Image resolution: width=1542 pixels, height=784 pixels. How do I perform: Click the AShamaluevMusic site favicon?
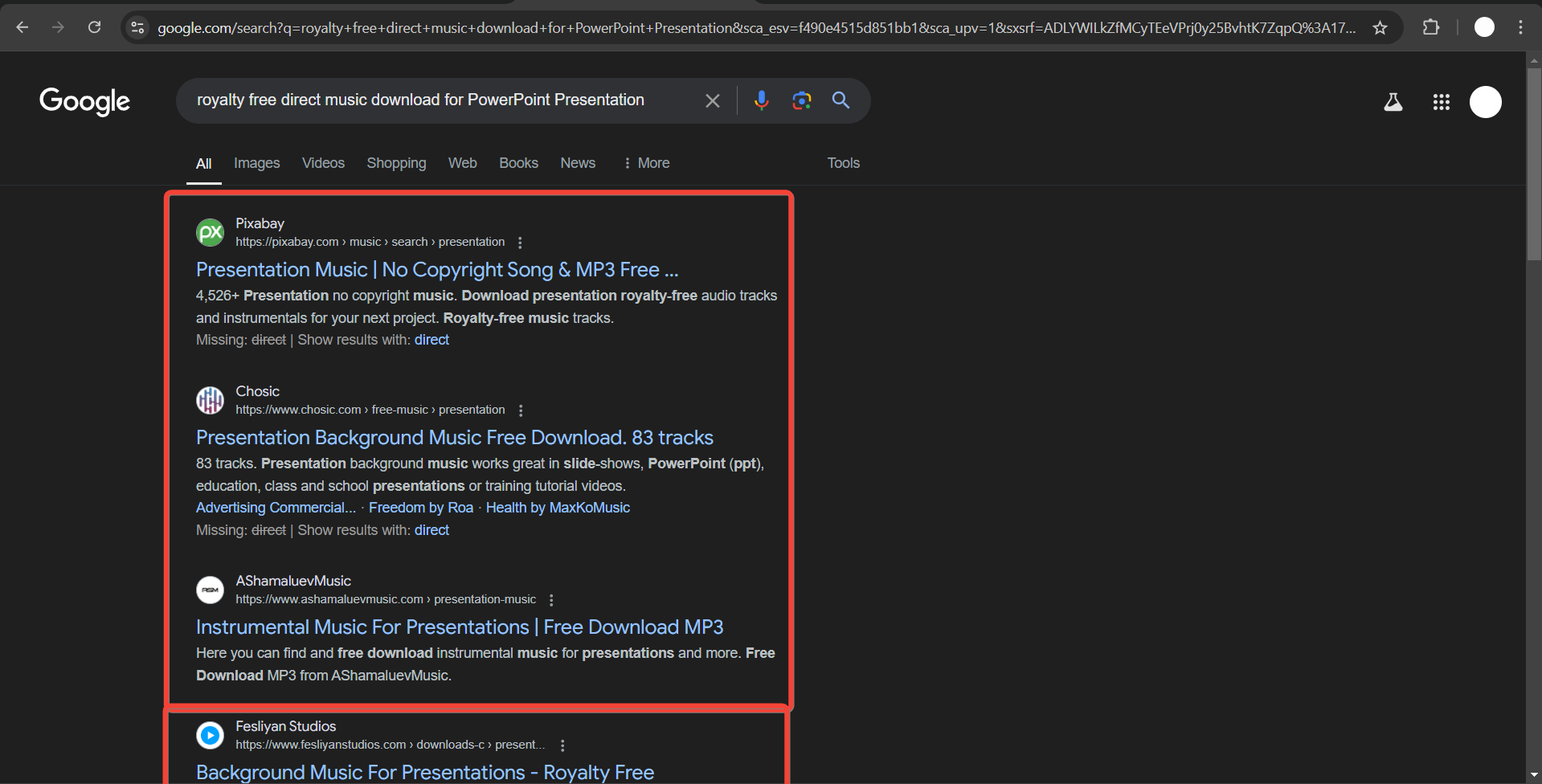click(210, 590)
